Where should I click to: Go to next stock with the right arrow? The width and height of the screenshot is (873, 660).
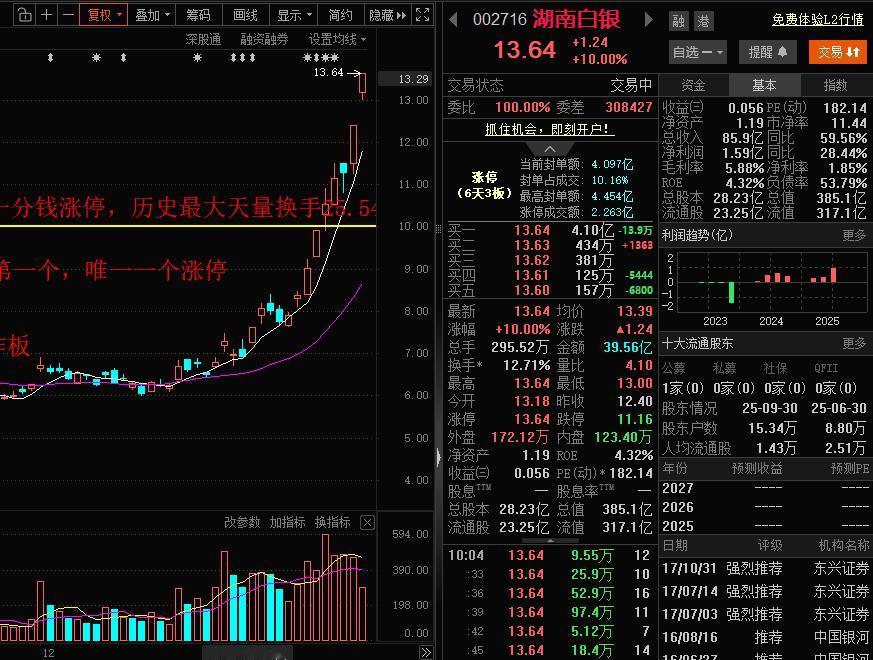coord(647,18)
